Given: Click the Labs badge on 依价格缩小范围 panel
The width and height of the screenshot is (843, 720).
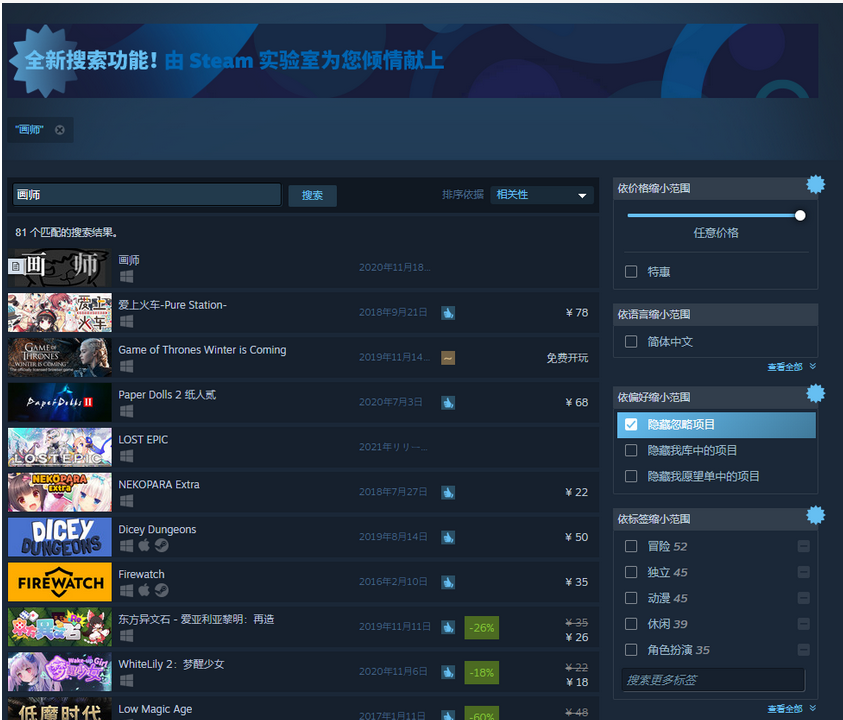Looking at the screenshot, I should (x=816, y=184).
